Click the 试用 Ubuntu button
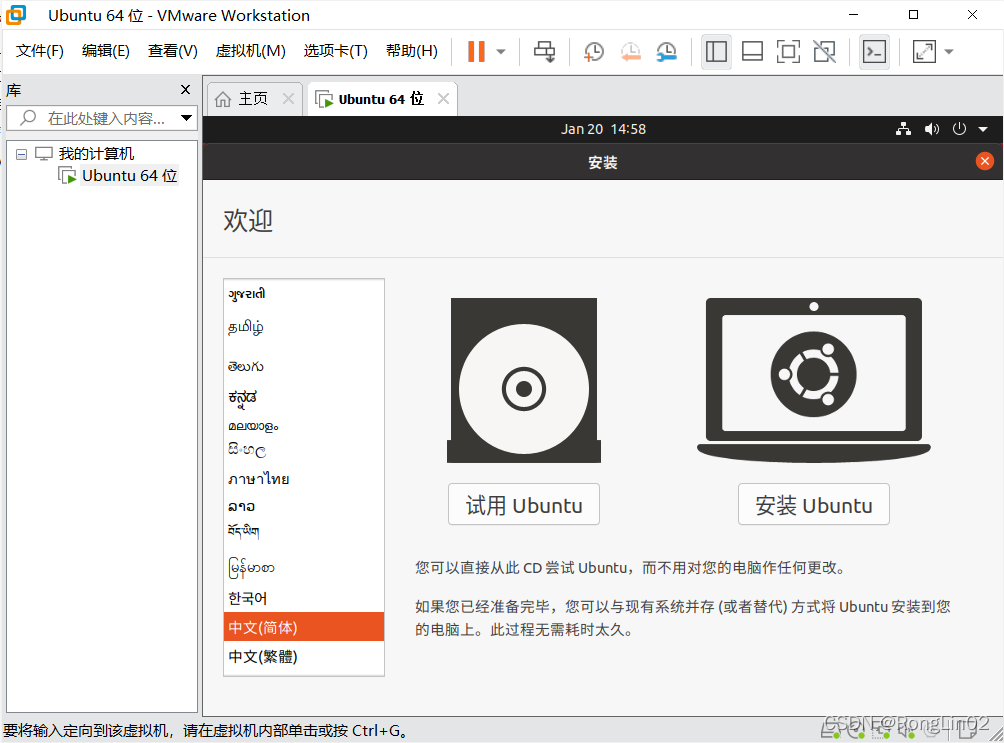Screen dimensions: 1004x743 524,505
